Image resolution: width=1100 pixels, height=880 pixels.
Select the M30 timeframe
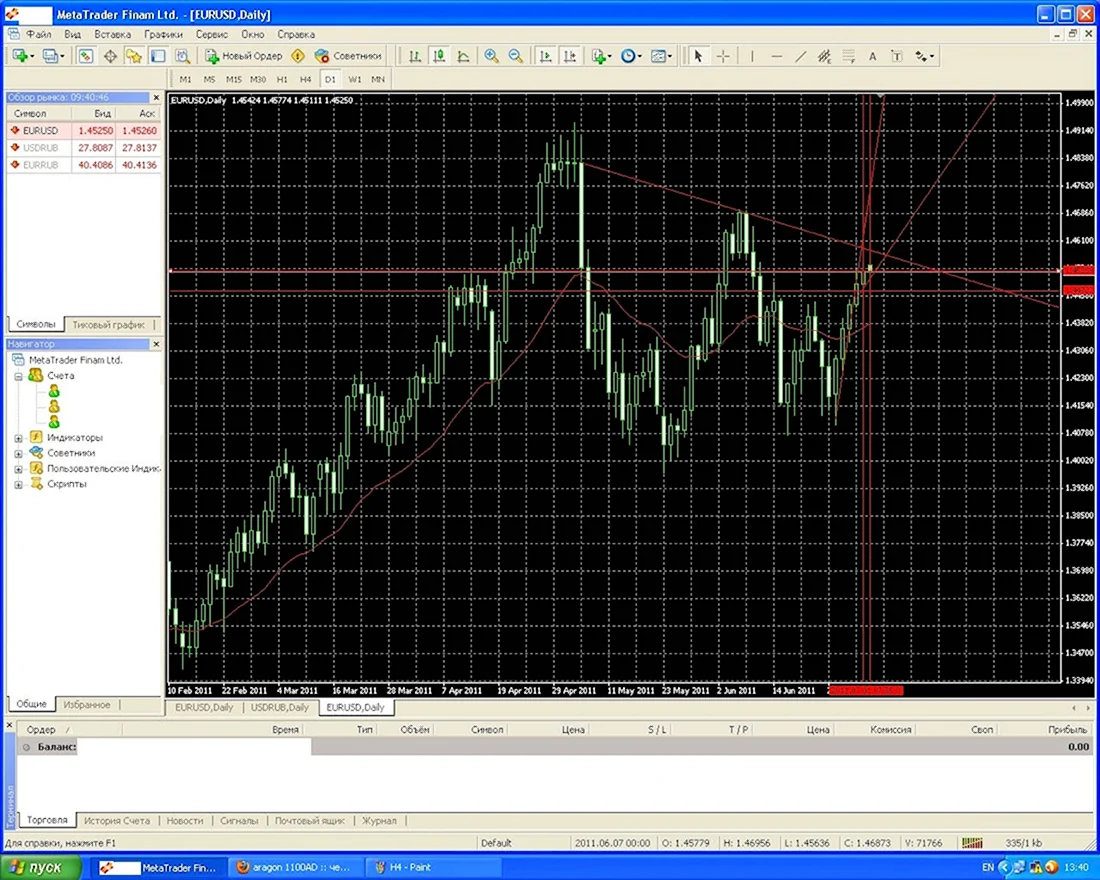(x=257, y=79)
